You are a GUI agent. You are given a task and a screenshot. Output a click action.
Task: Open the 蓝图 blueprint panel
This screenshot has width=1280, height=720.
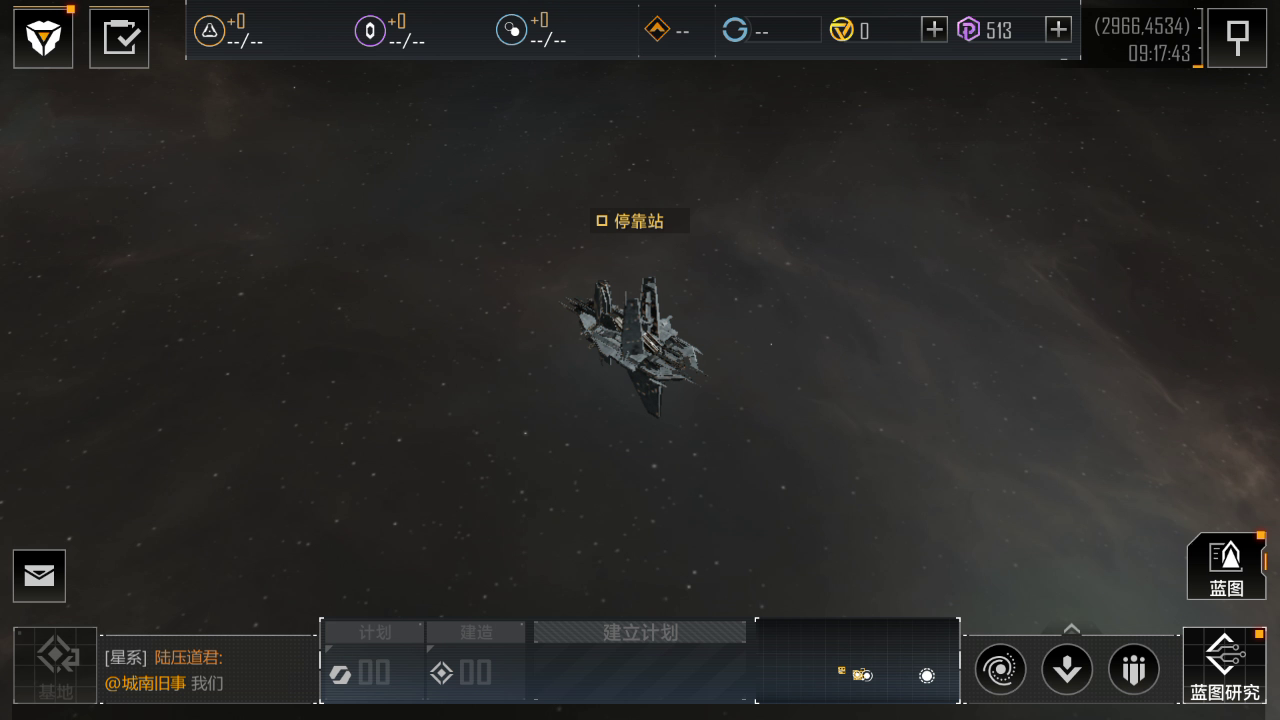coord(1226,566)
